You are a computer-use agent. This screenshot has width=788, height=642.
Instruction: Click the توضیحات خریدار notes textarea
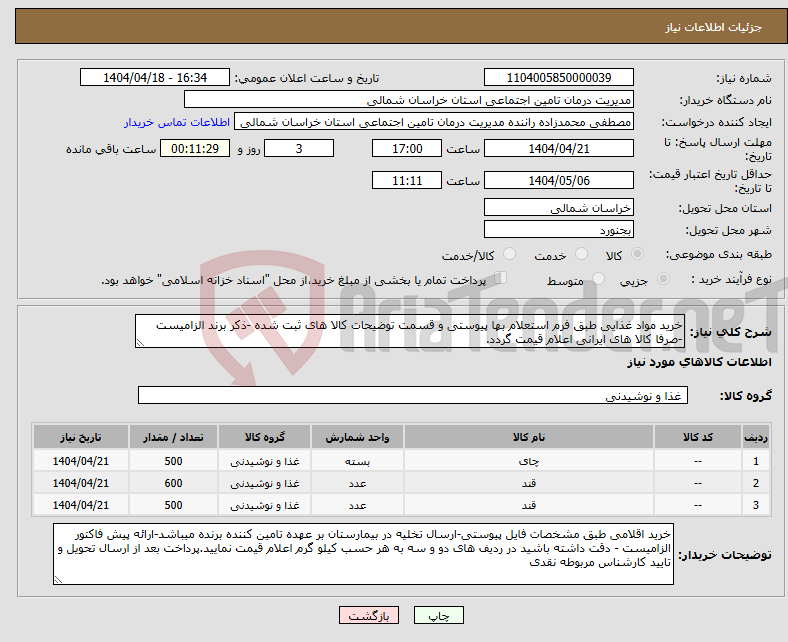pos(363,554)
